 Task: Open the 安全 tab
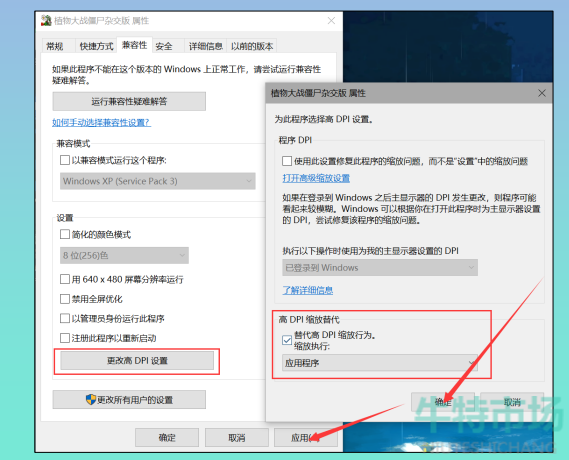click(164, 46)
